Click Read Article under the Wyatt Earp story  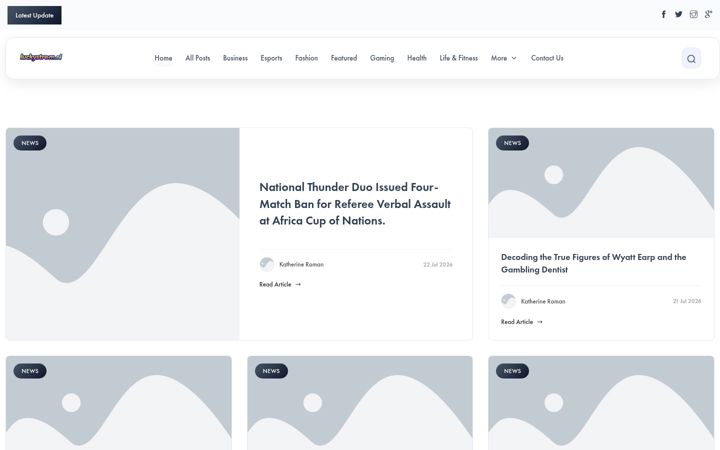coord(517,322)
